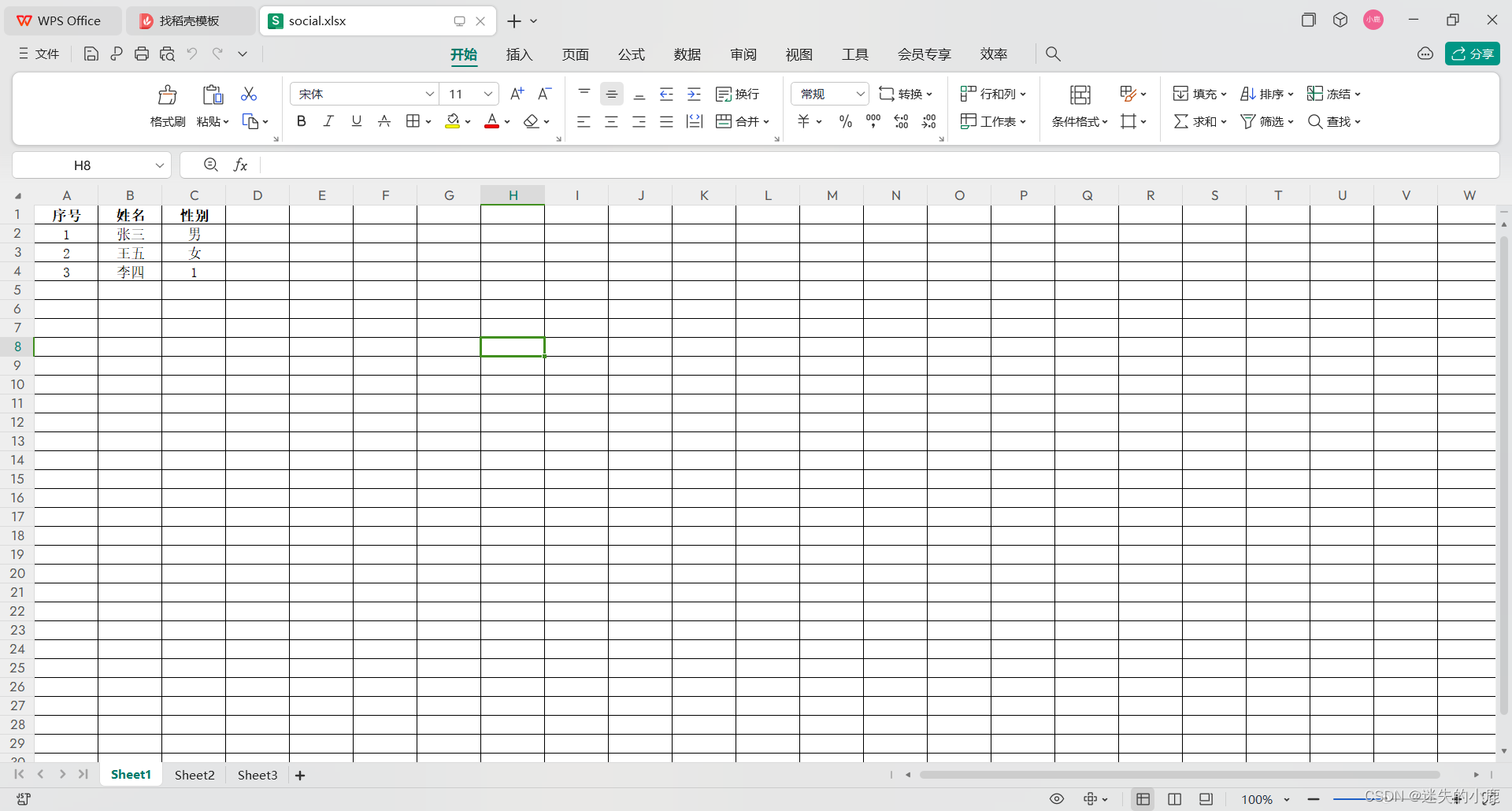This screenshot has width=1512, height=811.
Task: Toggle Underline formatting
Action: pos(357,121)
